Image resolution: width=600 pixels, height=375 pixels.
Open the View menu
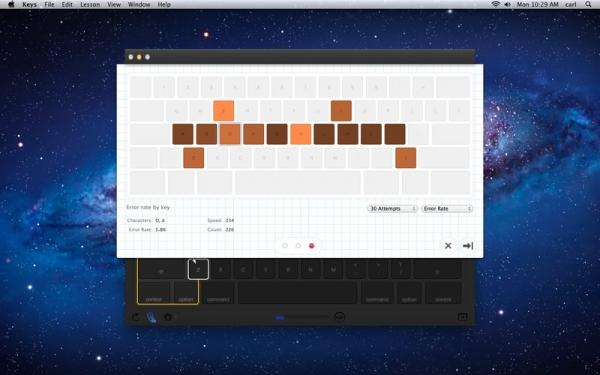click(114, 5)
